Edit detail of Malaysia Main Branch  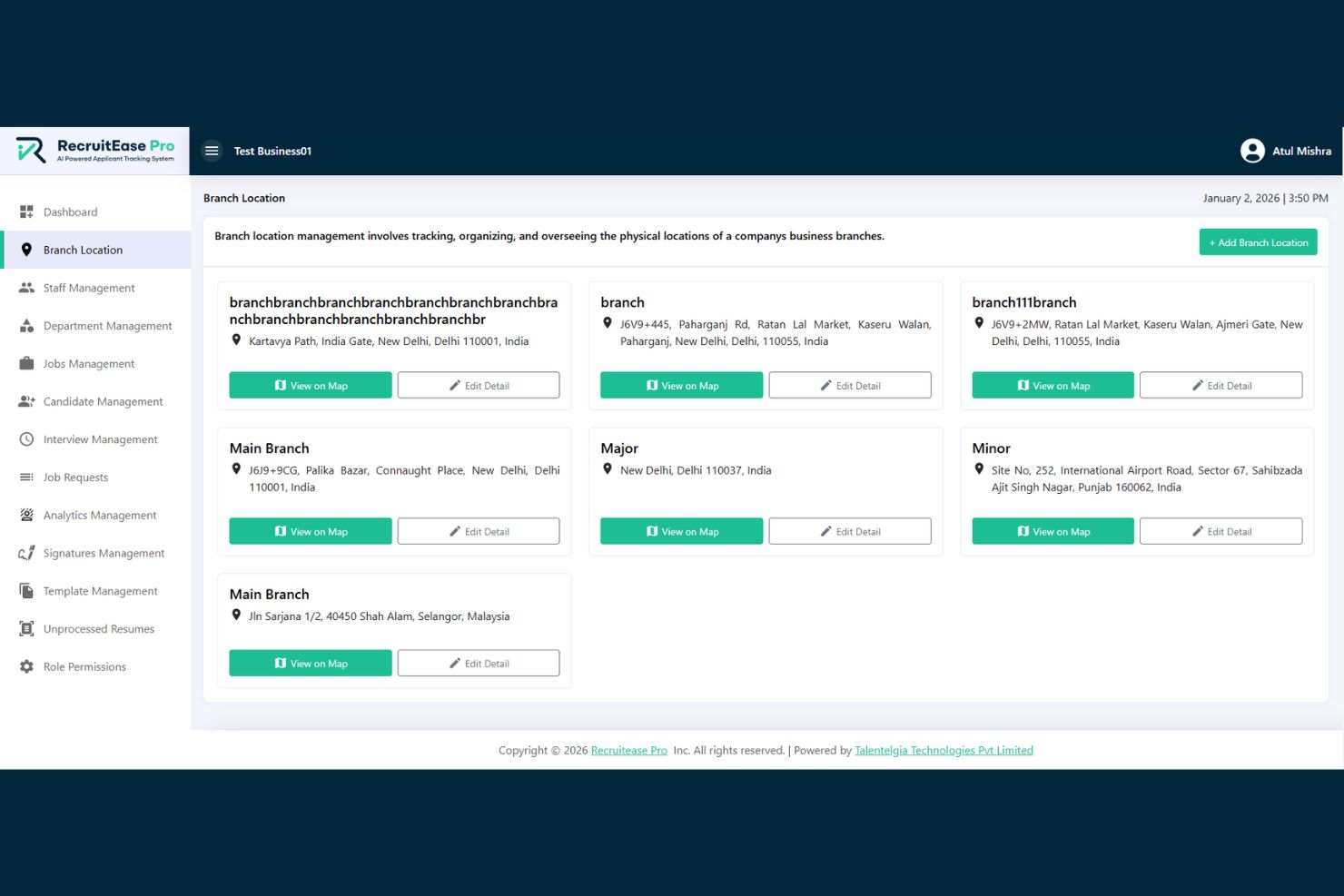(479, 664)
